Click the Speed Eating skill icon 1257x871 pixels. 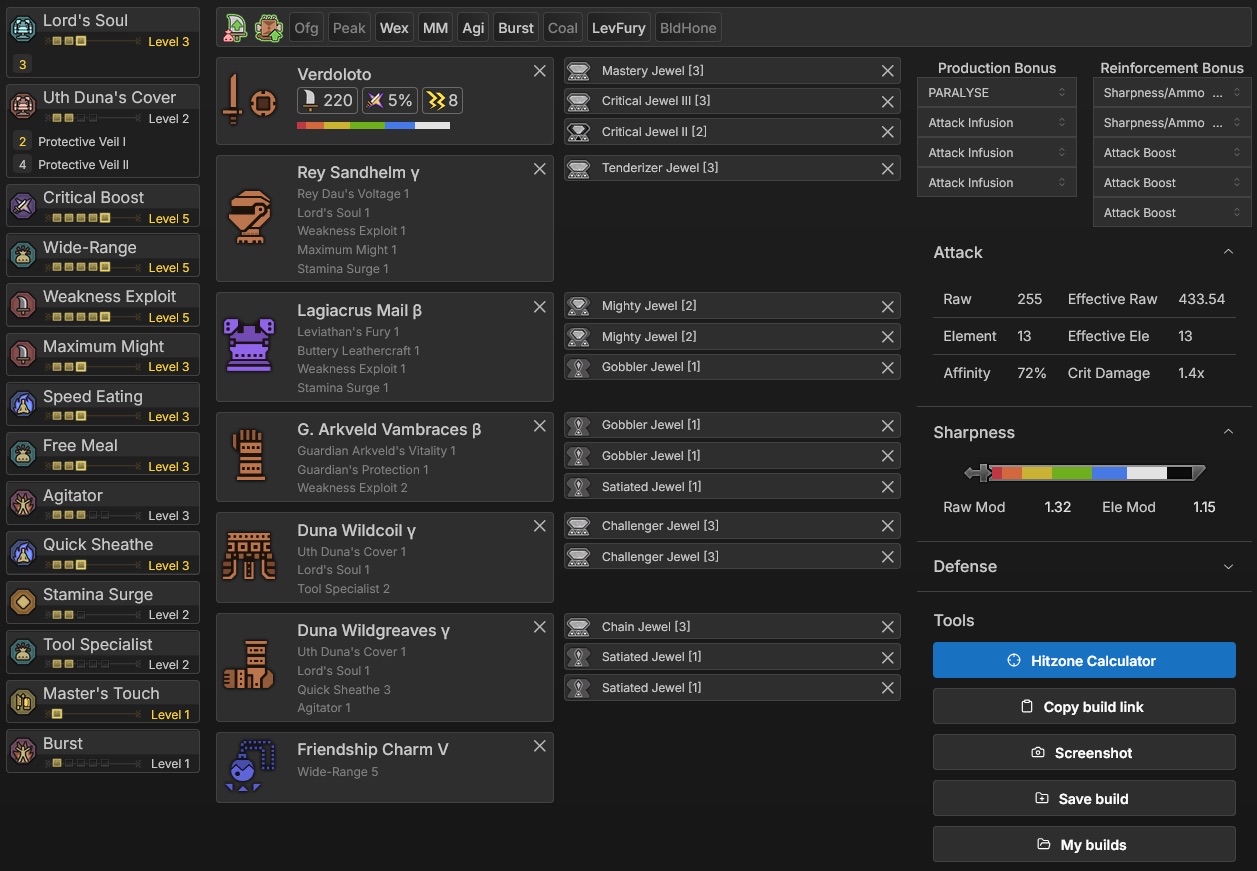(22, 404)
